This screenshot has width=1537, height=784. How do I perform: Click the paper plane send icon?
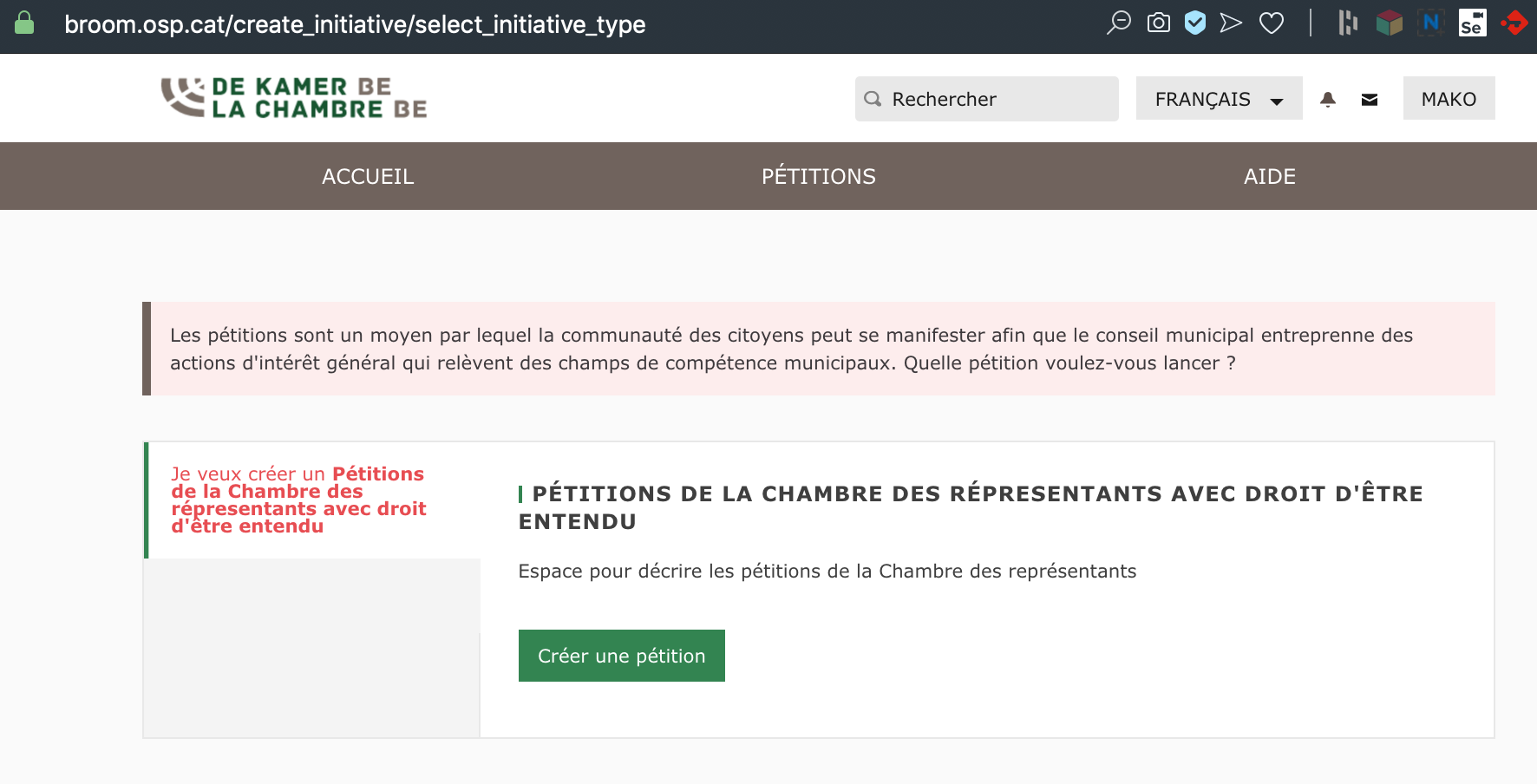1231,23
